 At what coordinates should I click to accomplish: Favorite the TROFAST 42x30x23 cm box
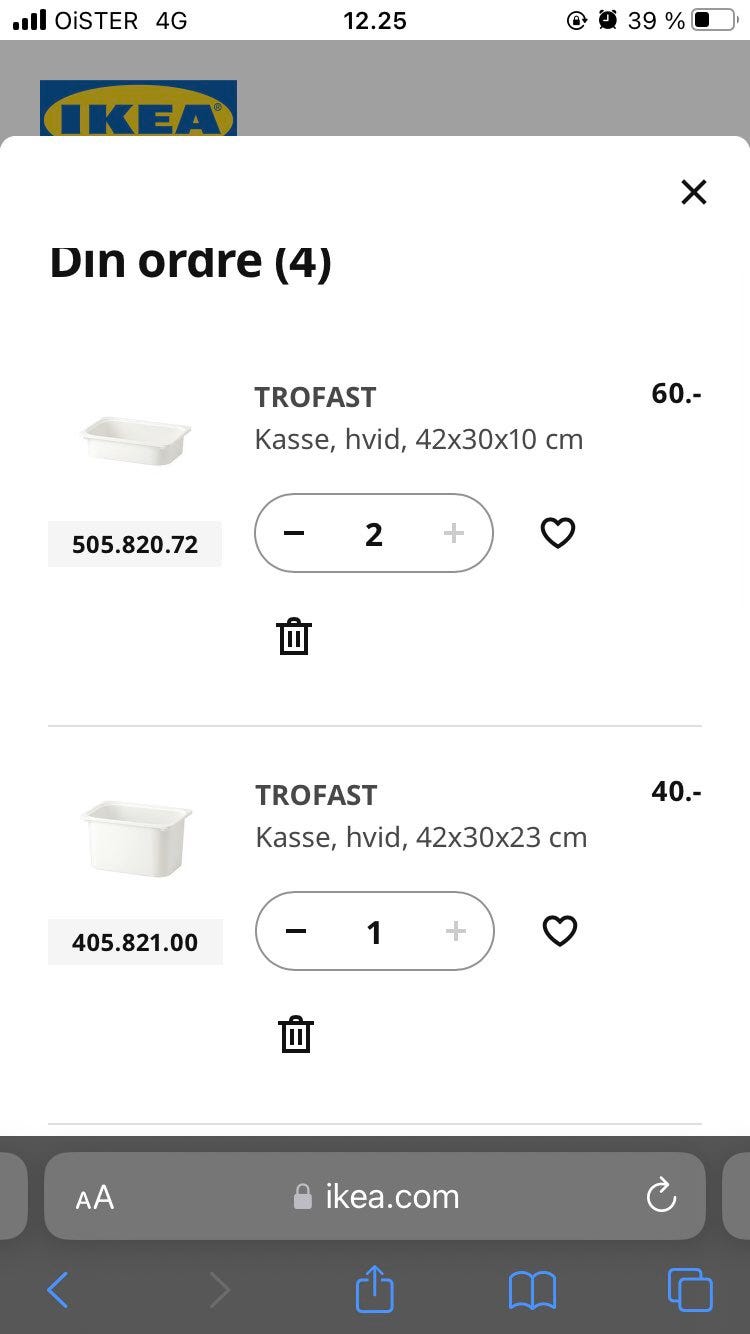point(559,931)
